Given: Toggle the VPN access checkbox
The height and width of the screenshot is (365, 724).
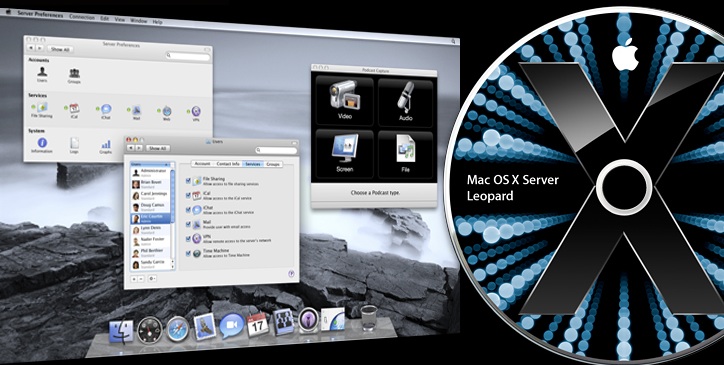Looking at the screenshot, I should 188,238.
